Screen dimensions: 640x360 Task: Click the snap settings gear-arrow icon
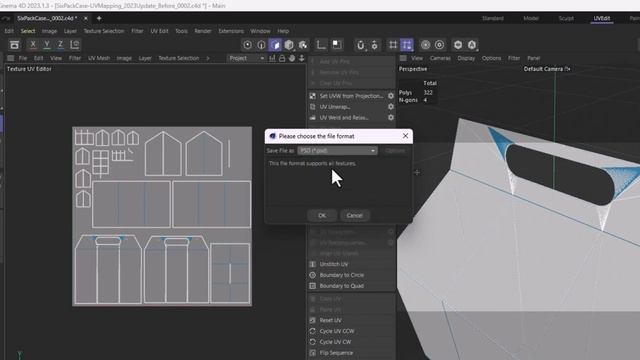(x=374, y=45)
